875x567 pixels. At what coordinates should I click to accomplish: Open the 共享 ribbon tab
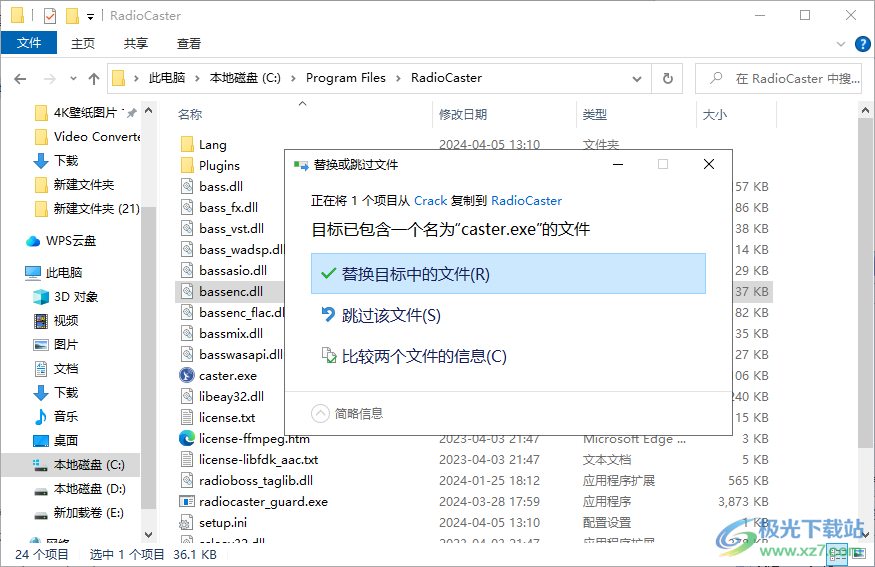click(x=136, y=44)
